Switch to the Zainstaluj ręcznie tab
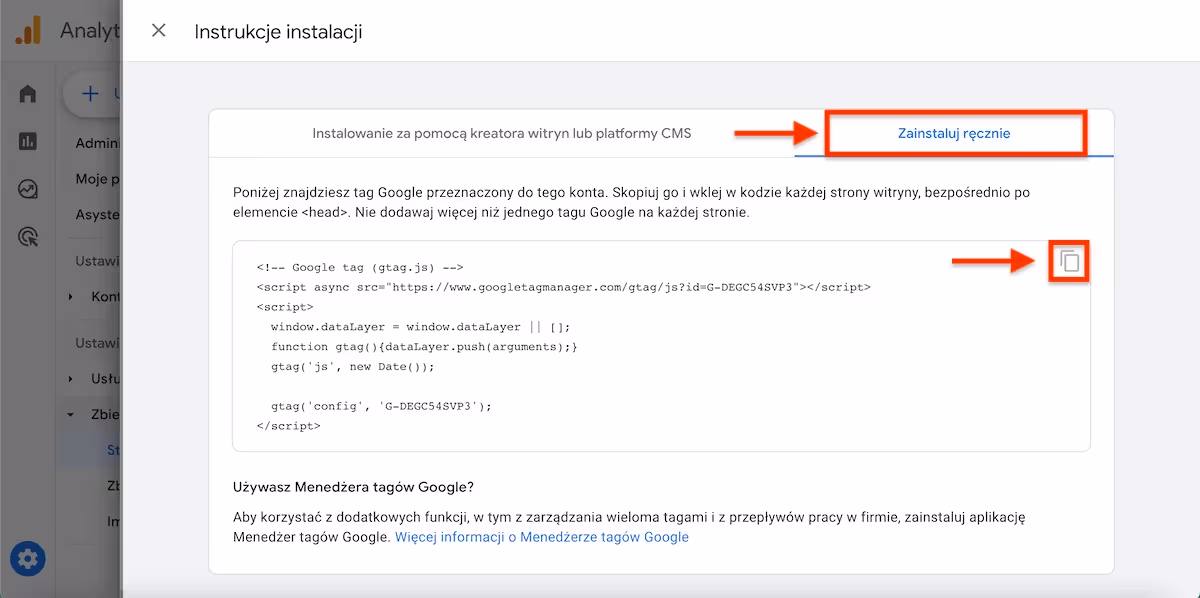This screenshot has width=1200, height=598. point(954,133)
